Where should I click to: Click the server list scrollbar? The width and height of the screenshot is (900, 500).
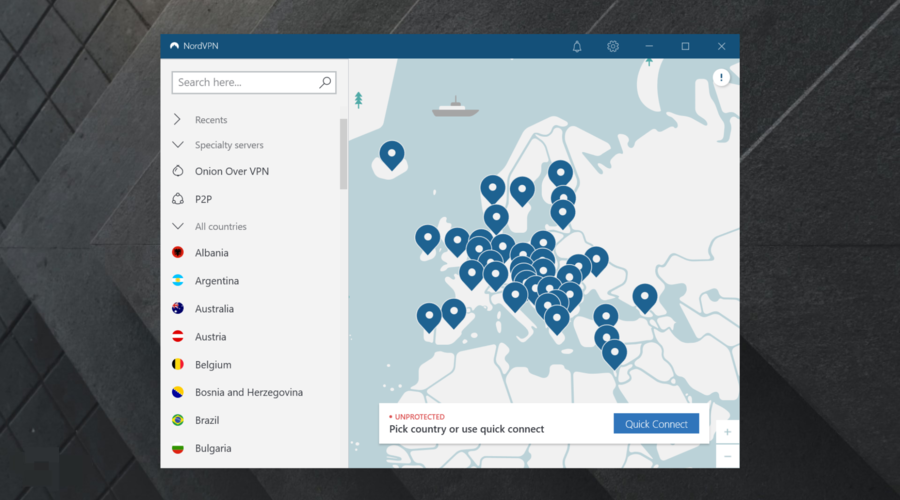click(343, 154)
